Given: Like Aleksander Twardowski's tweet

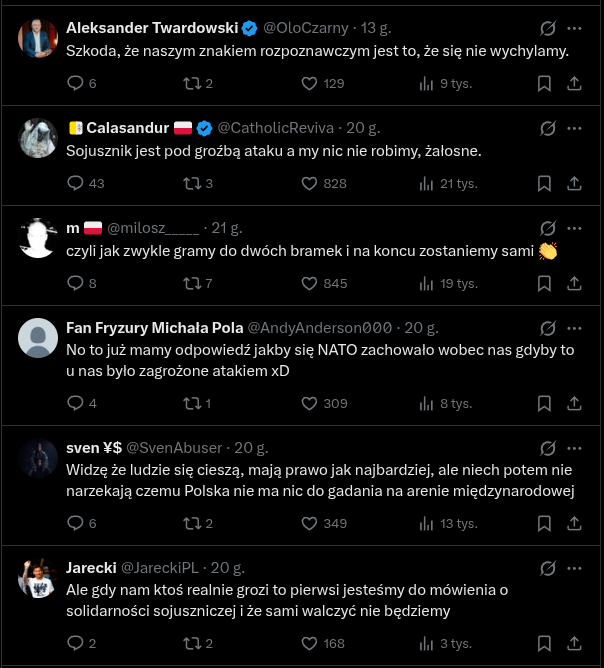Looking at the screenshot, I should pyautogui.click(x=310, y=84).
